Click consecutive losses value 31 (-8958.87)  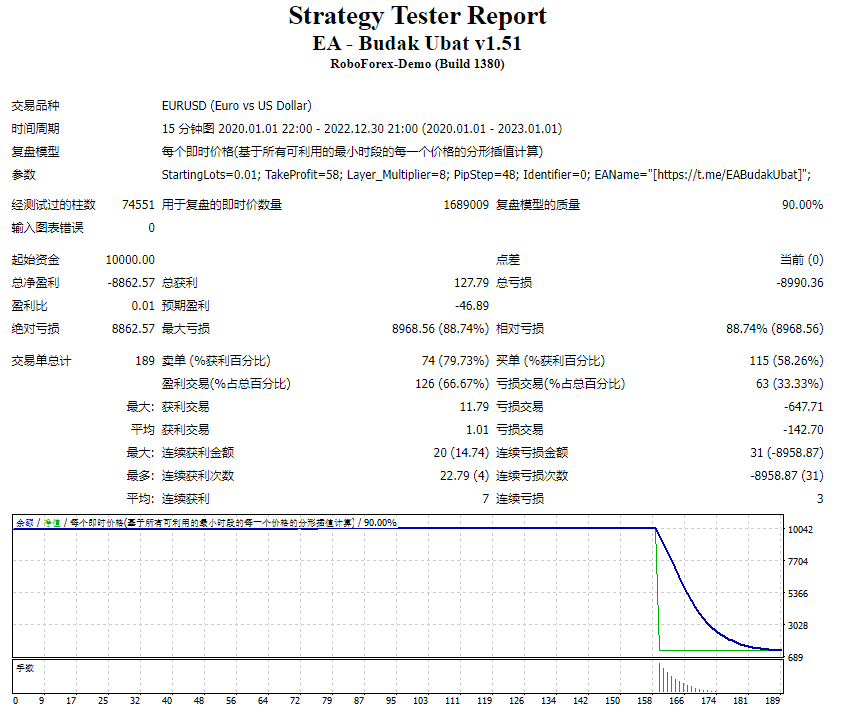pyautogui.click(x=786, y=453)
